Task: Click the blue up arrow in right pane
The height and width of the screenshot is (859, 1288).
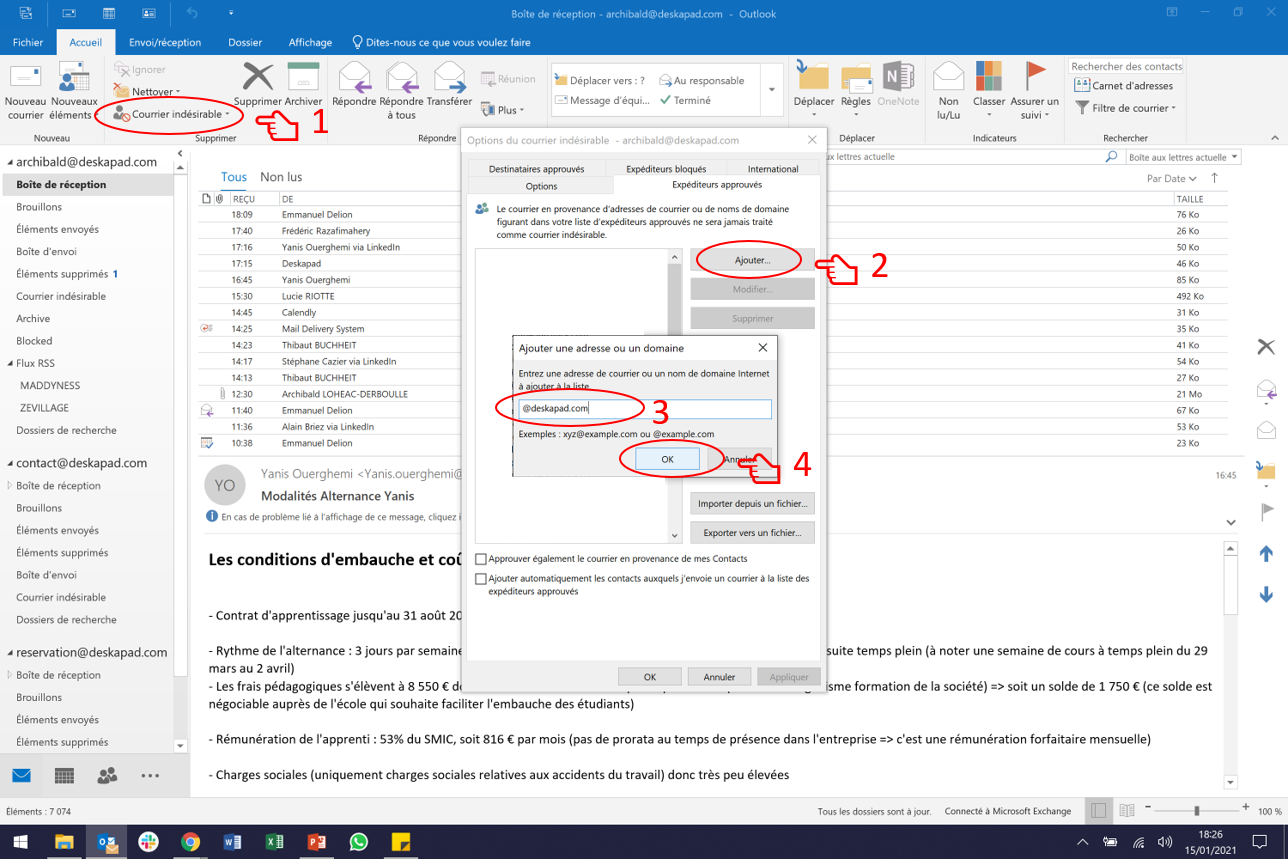Action: 1266,554
